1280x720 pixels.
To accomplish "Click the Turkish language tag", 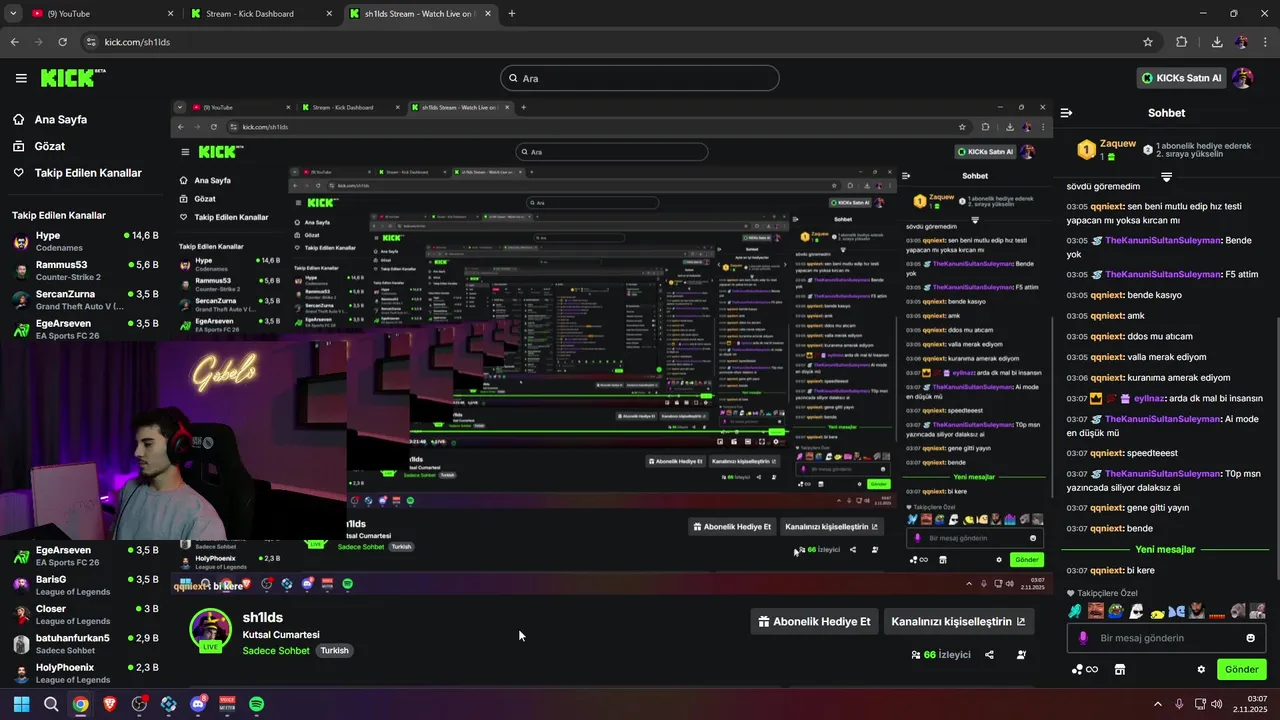I will coord(334,650).
